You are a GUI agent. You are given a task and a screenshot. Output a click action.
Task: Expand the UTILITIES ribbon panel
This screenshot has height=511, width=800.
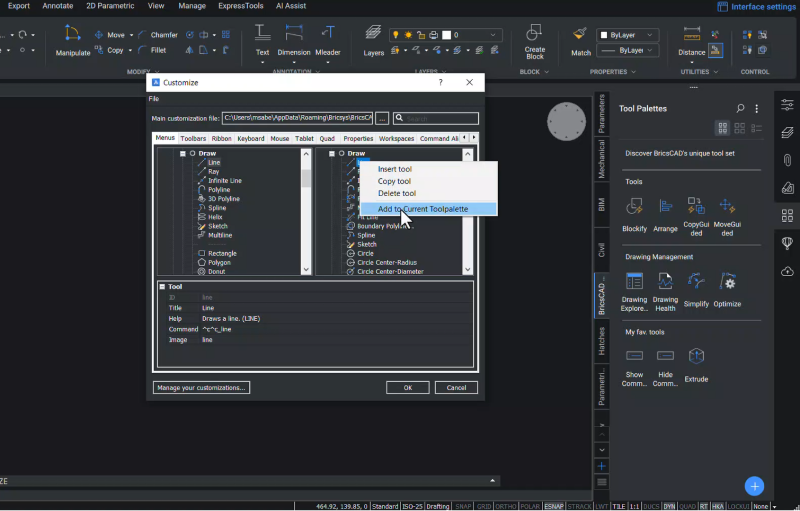click(x=699, y=72)
